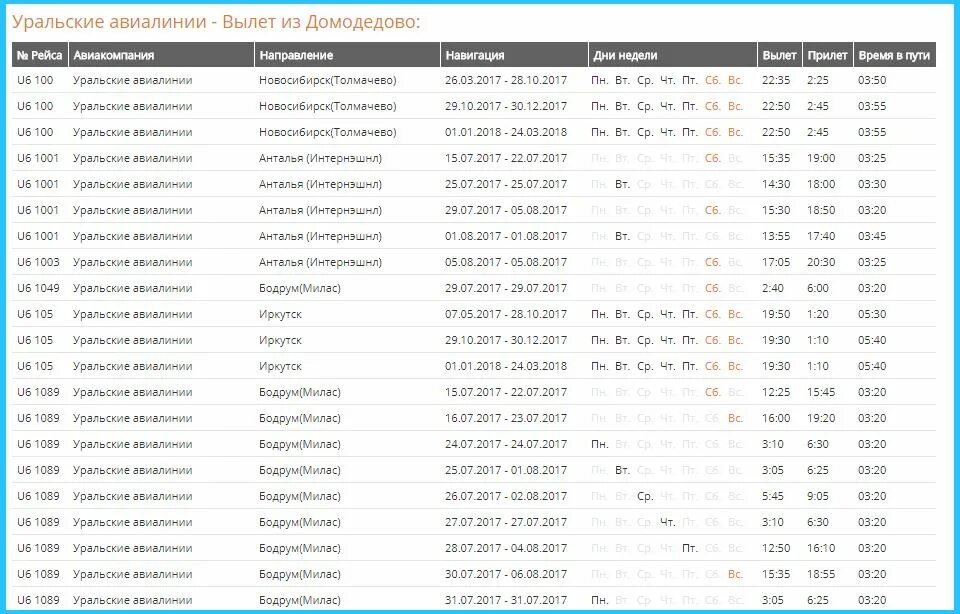Select date range 07.05.2017 - 28.10.2017
960x614 pixels.
(x=506, y=314)
